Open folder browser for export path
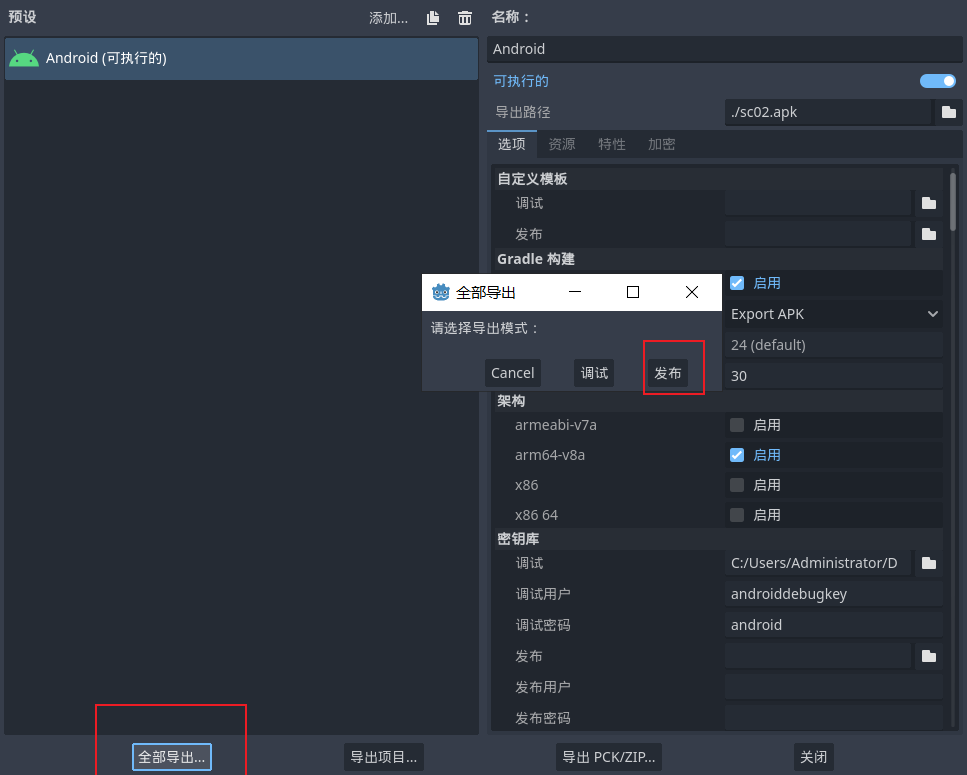The width and height of the screenshot is (967, 775). (x=948, y=112)
